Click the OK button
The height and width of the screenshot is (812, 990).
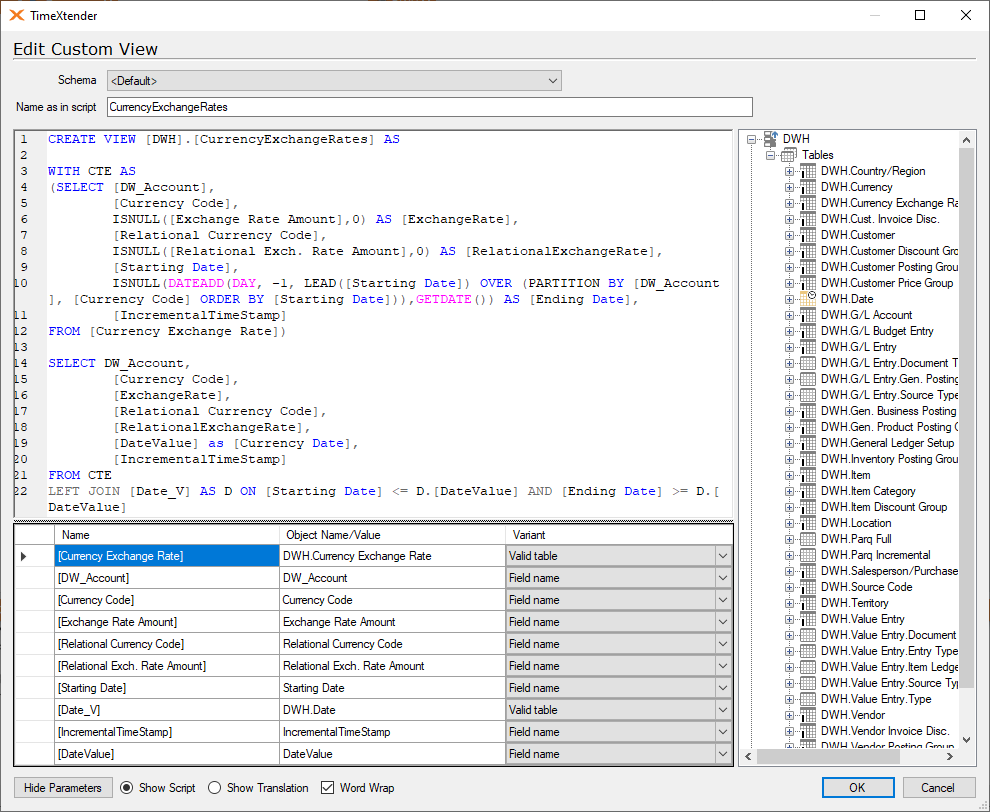[x=857, y=787]
